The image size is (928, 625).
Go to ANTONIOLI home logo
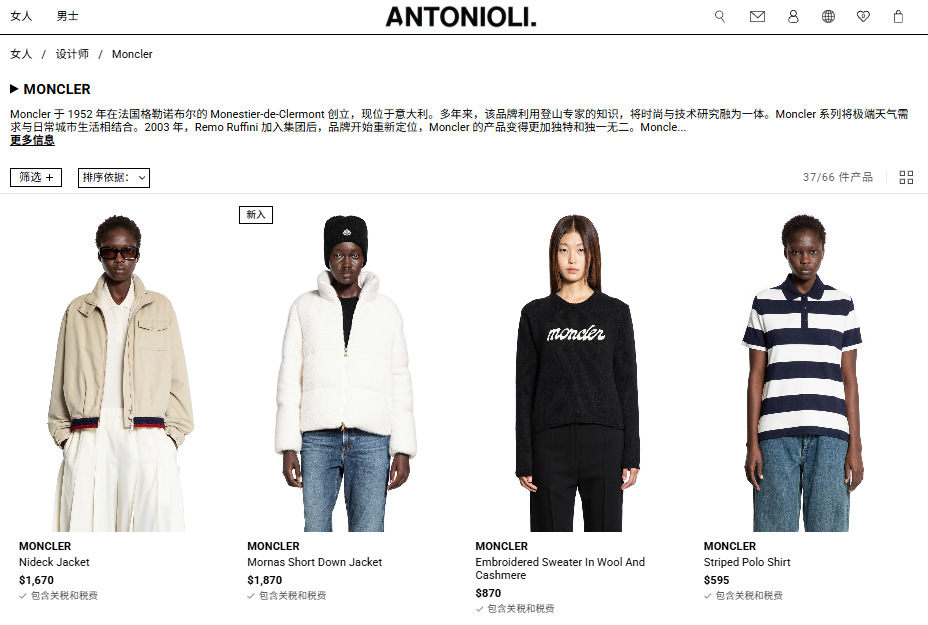461,17
